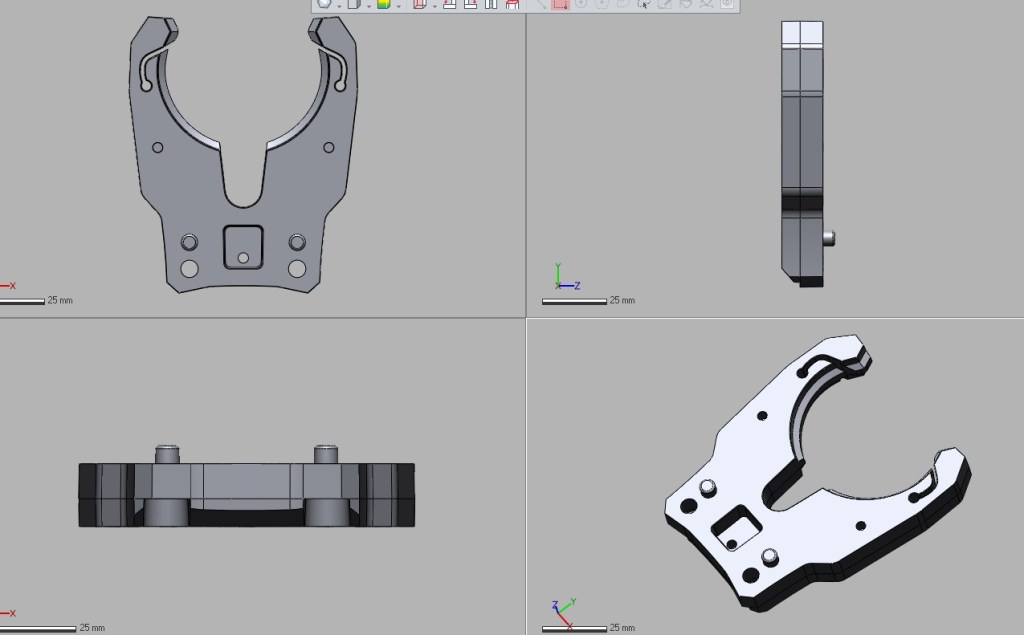Click the green-yellow shaded cube icon
Viewport: 1024px width, 635px height.
click(383, 4)
